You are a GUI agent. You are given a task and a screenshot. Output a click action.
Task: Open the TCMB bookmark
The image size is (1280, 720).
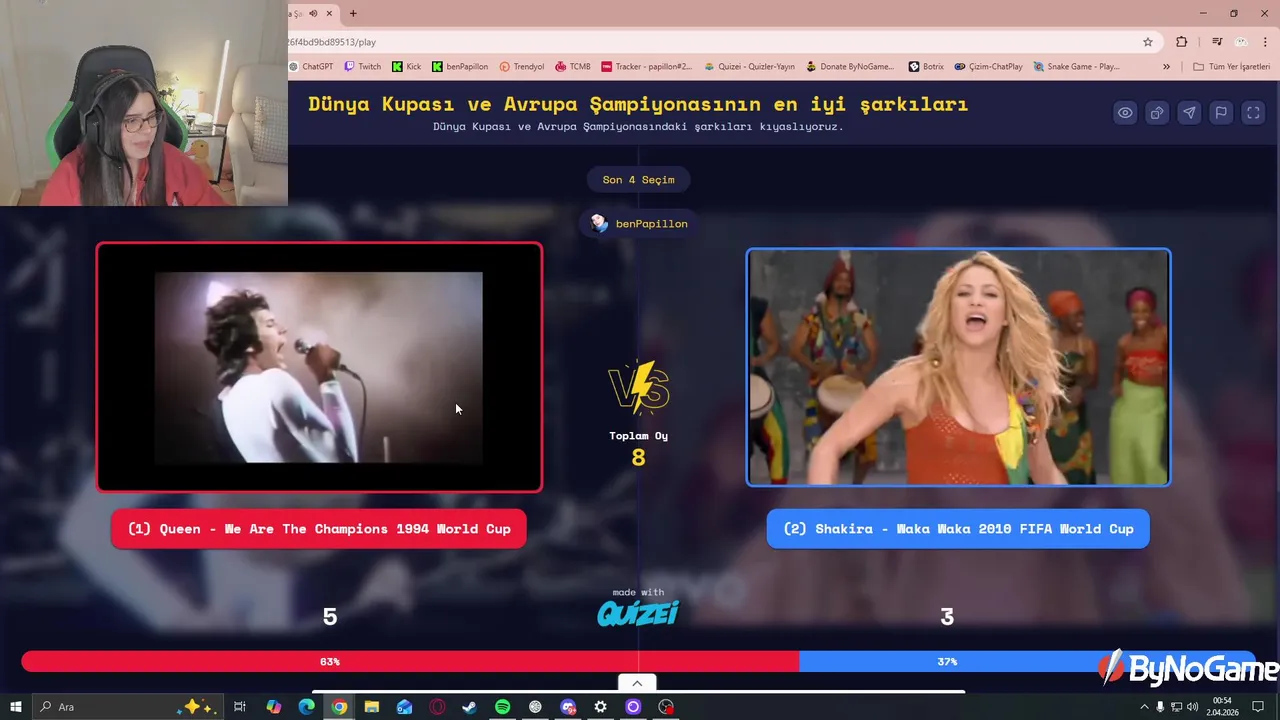(x=573, y=67)
